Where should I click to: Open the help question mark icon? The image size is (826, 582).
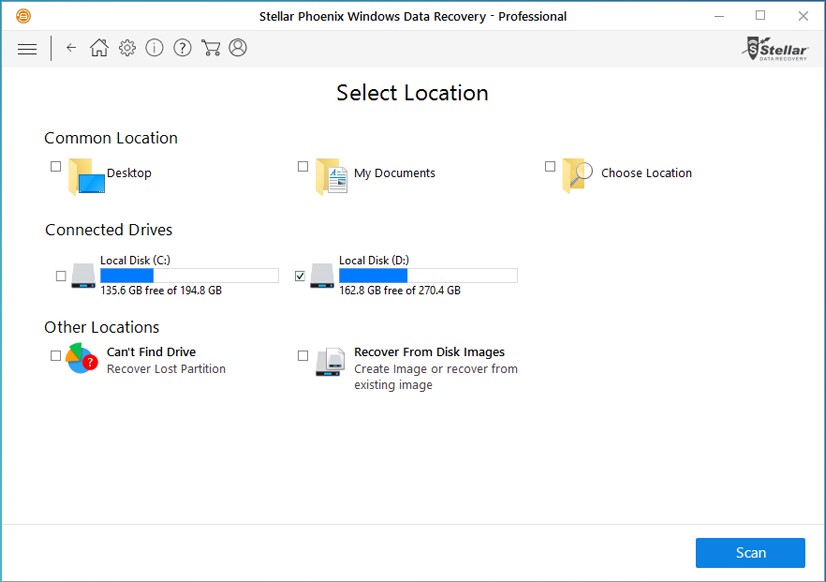[182, 48]
